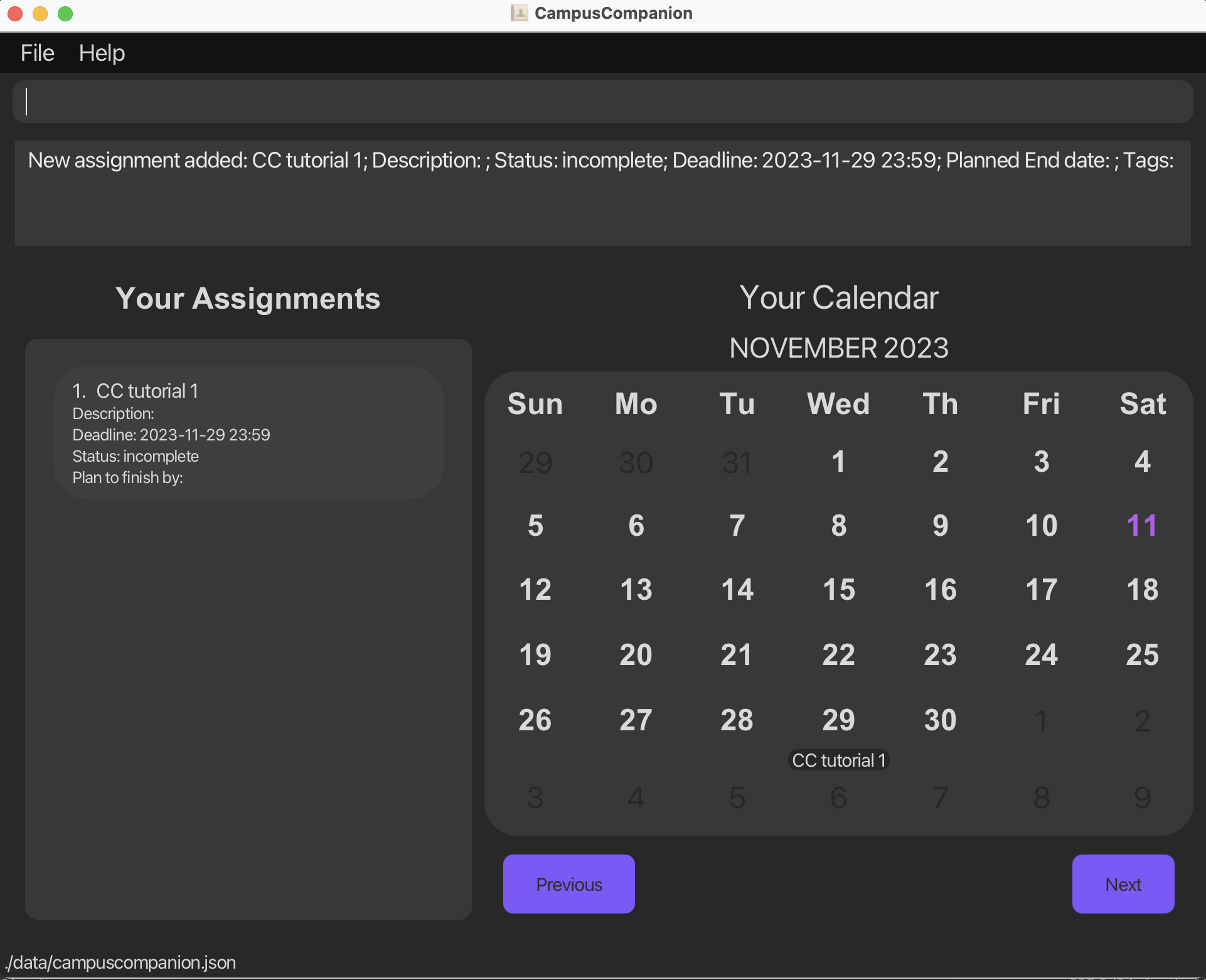Image resolution: width=1206 pixels, height=980 pixels.
Task: Select November 29 on the calendar
Action: coord(838,720)
